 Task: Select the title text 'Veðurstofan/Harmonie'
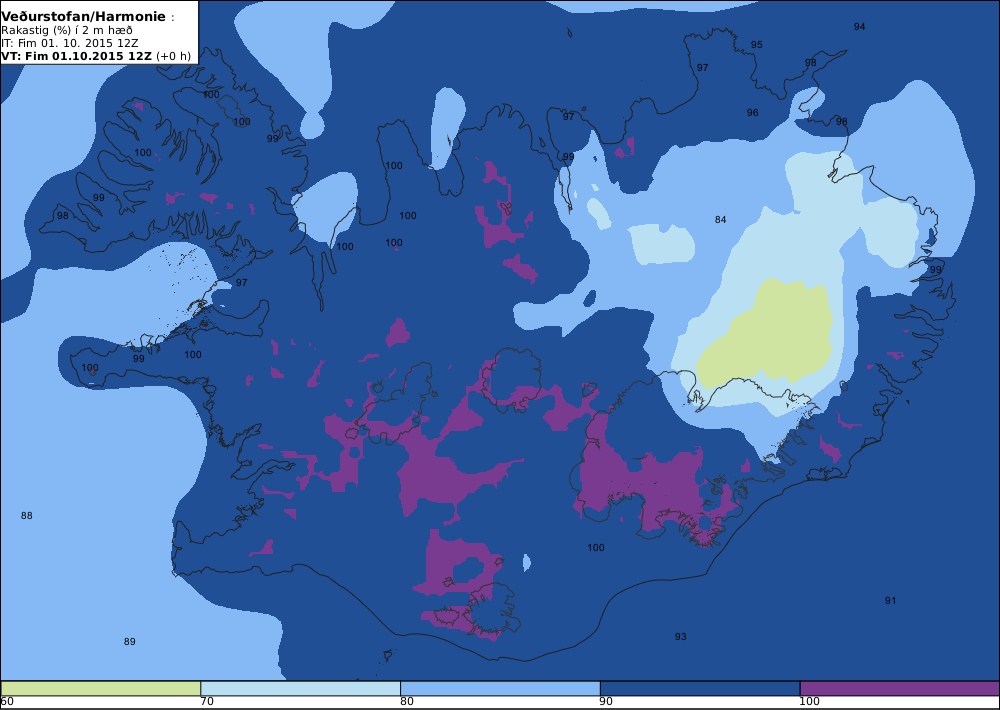(x=84, y=17)
